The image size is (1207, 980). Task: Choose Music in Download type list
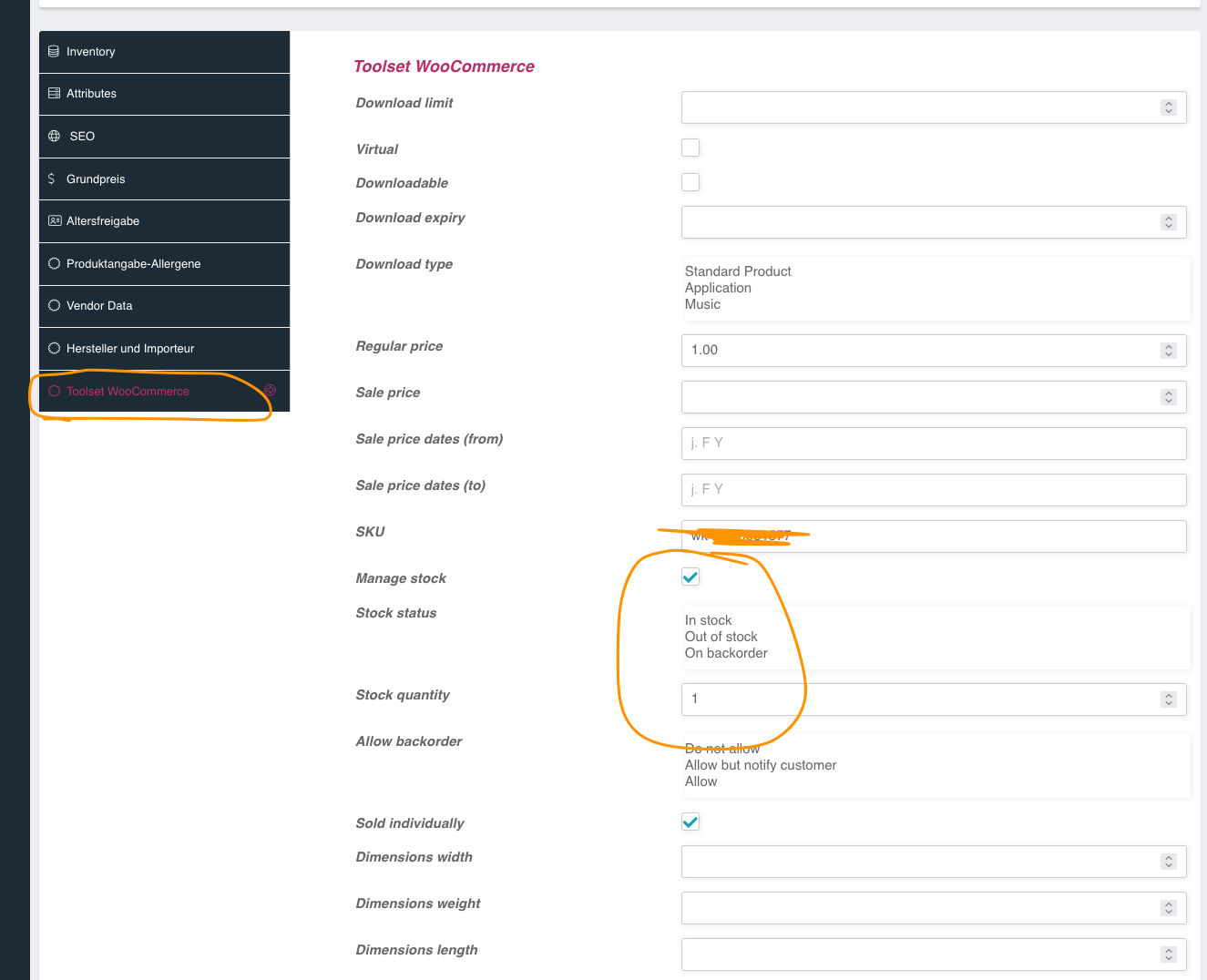702,304
